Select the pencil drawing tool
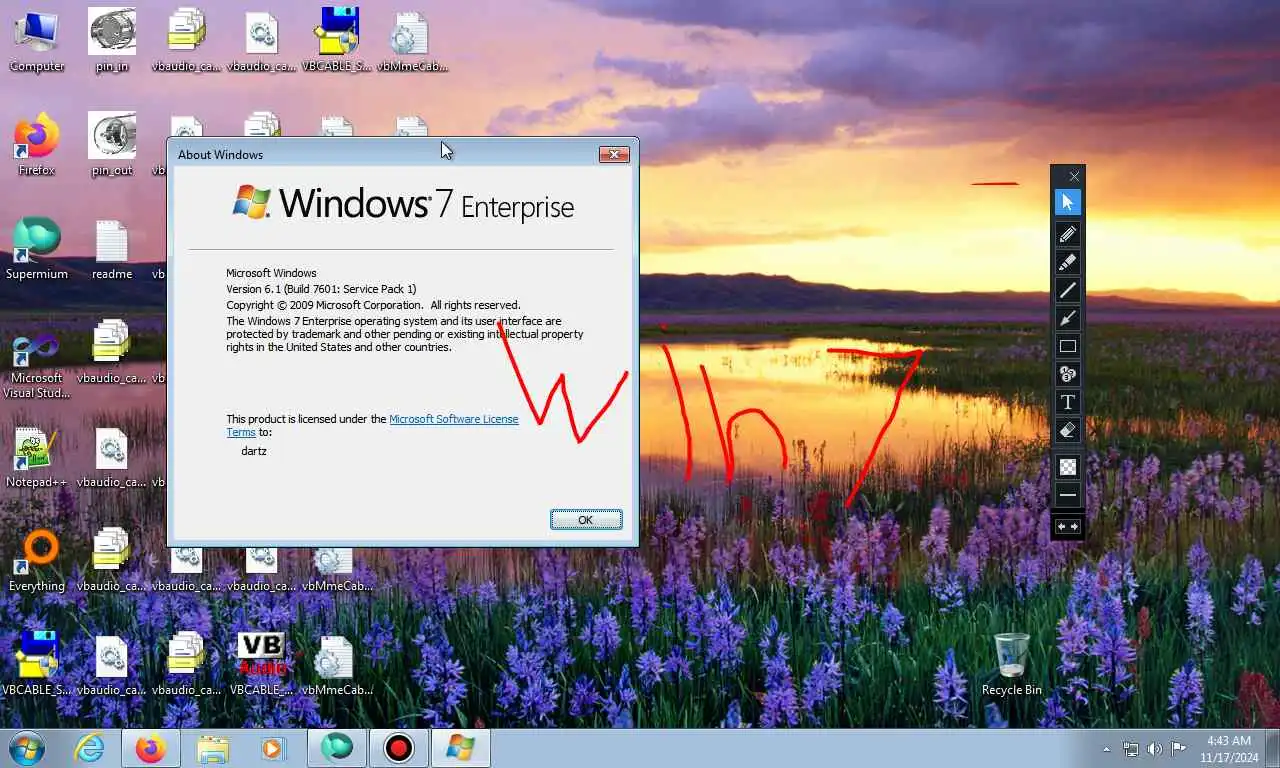1280x768 pixels. tap(1067, 234)
